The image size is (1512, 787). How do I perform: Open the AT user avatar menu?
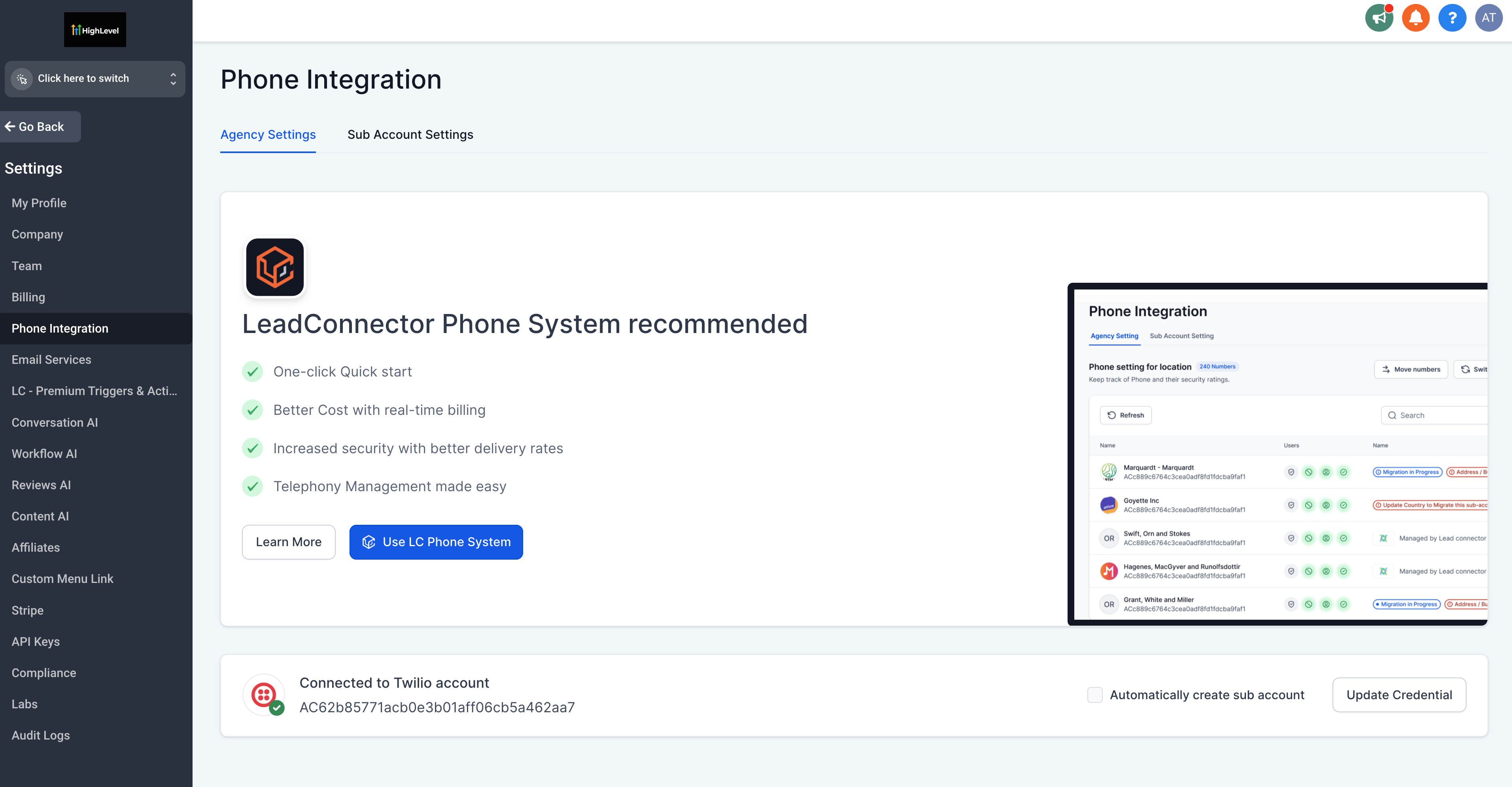1489,18
